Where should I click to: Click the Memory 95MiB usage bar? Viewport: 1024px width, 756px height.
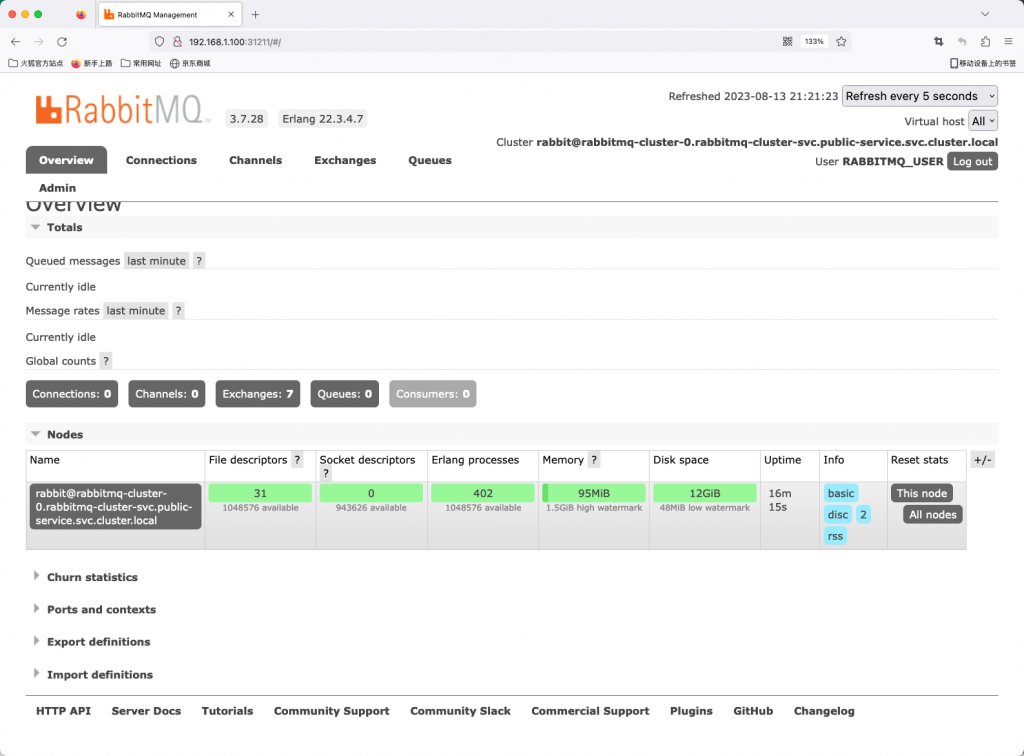[594, 493]
